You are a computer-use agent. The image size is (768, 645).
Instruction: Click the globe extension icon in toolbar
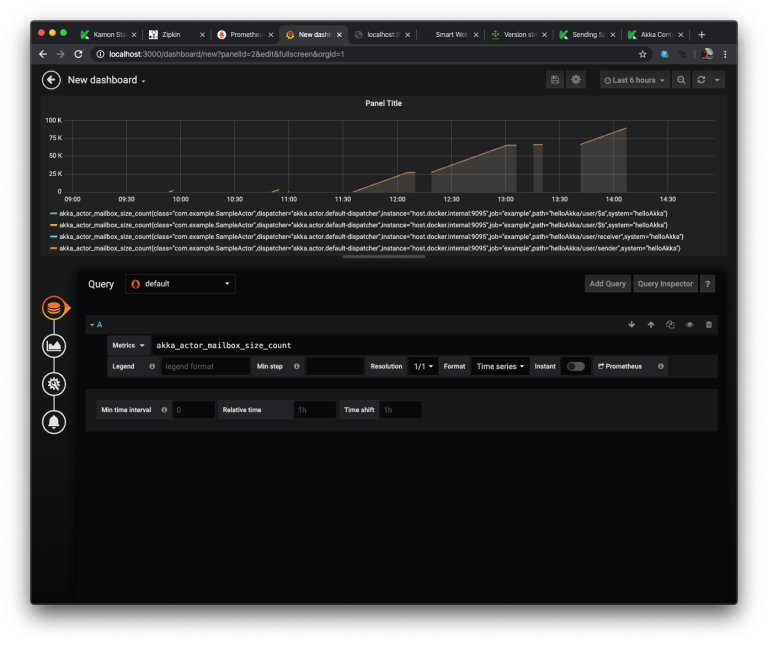pos(664,54)
